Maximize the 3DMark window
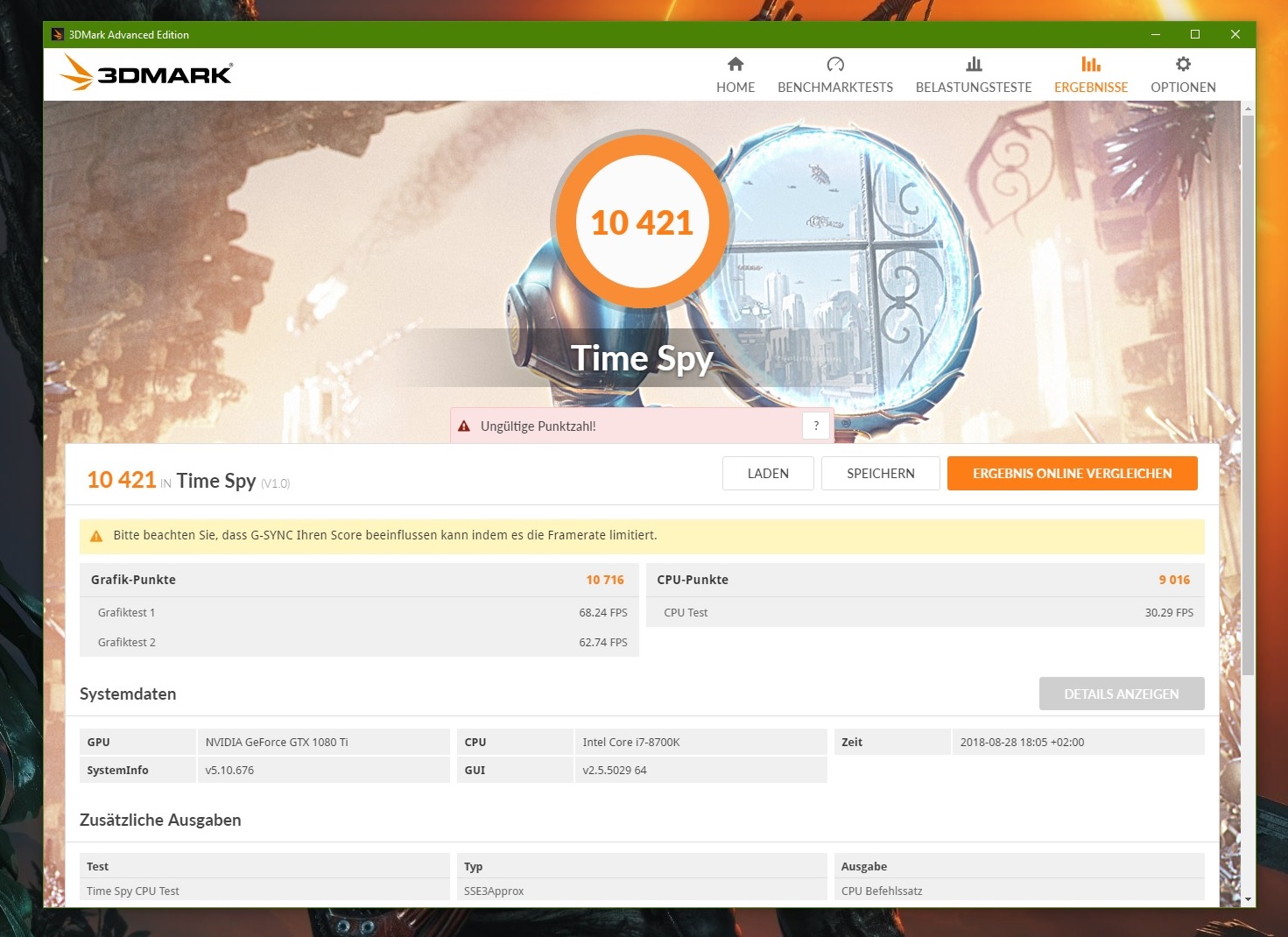This screenshot has height=937, width=1288. tap(1195, 35)
